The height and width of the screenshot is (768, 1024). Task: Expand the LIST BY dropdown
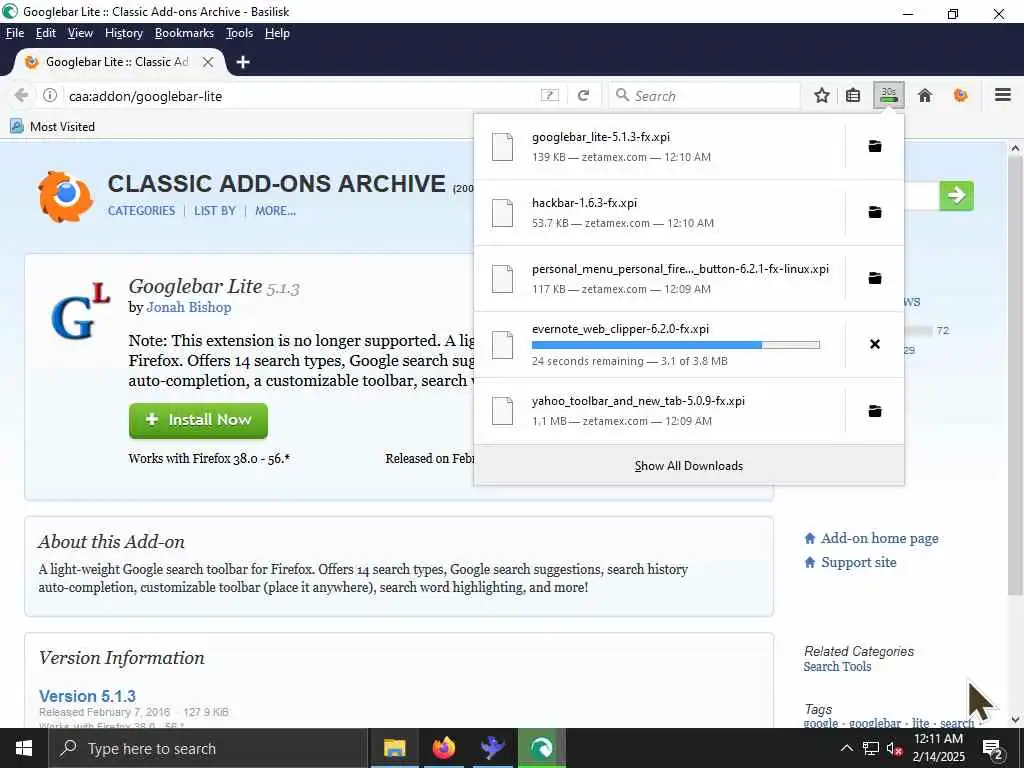click(x=214, y=210)
